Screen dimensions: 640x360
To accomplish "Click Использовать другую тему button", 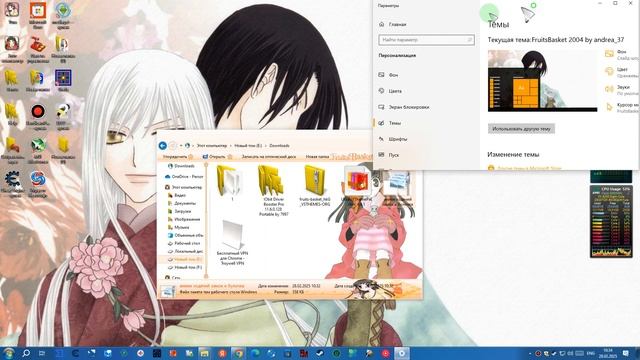I will click(x=521, y=129).
